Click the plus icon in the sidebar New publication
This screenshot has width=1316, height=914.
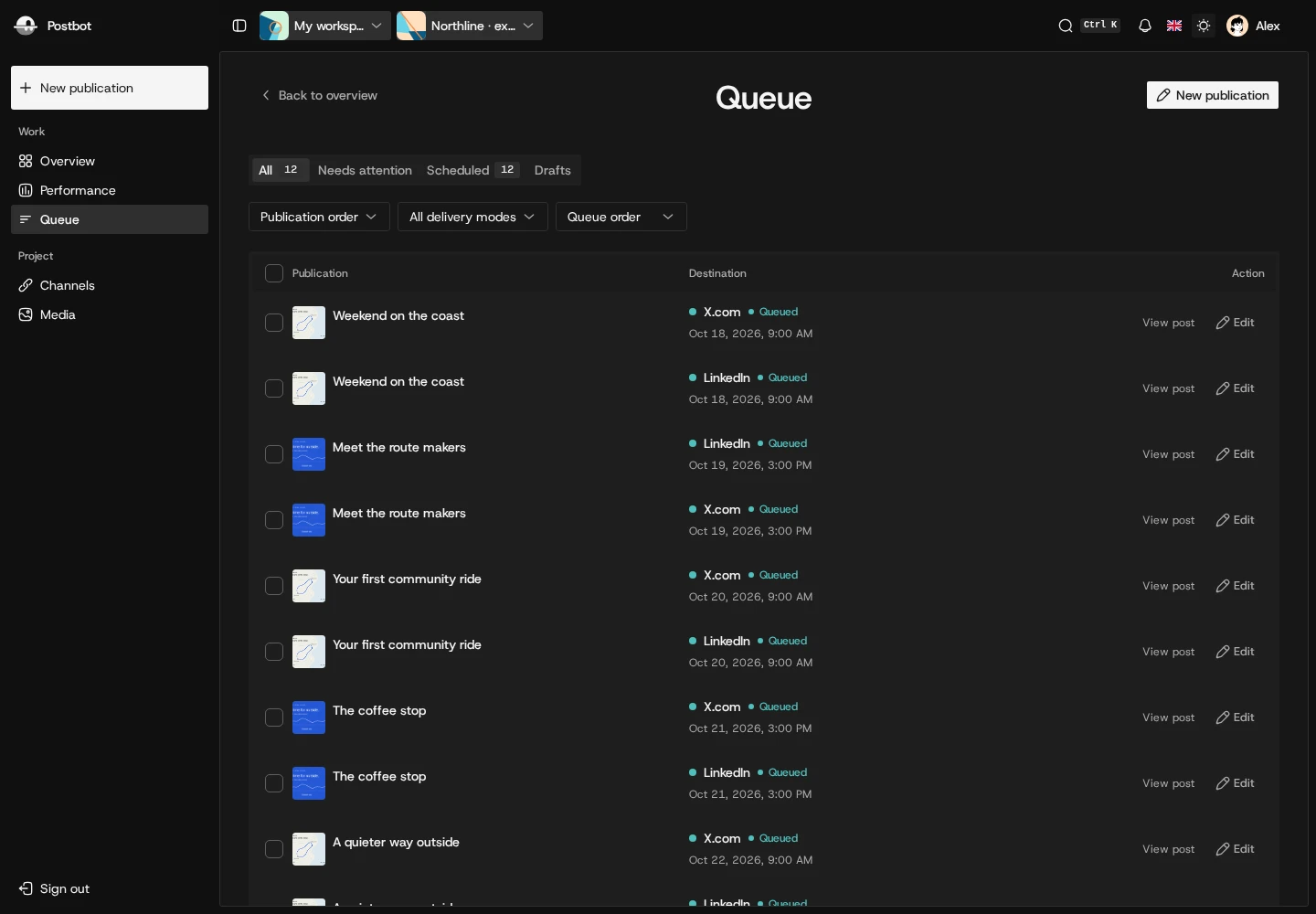pos(26,88)
